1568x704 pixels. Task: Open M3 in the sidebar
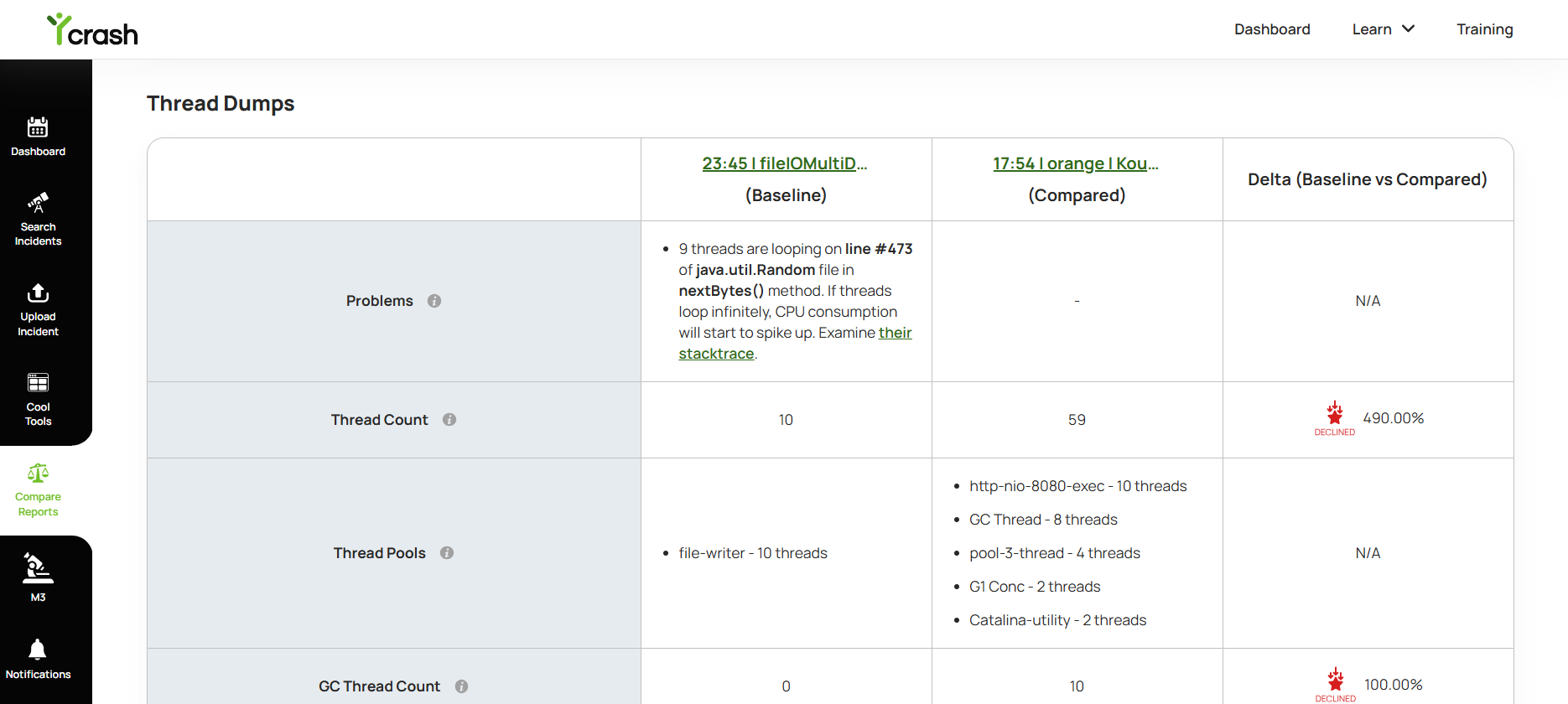click(38, 577)
